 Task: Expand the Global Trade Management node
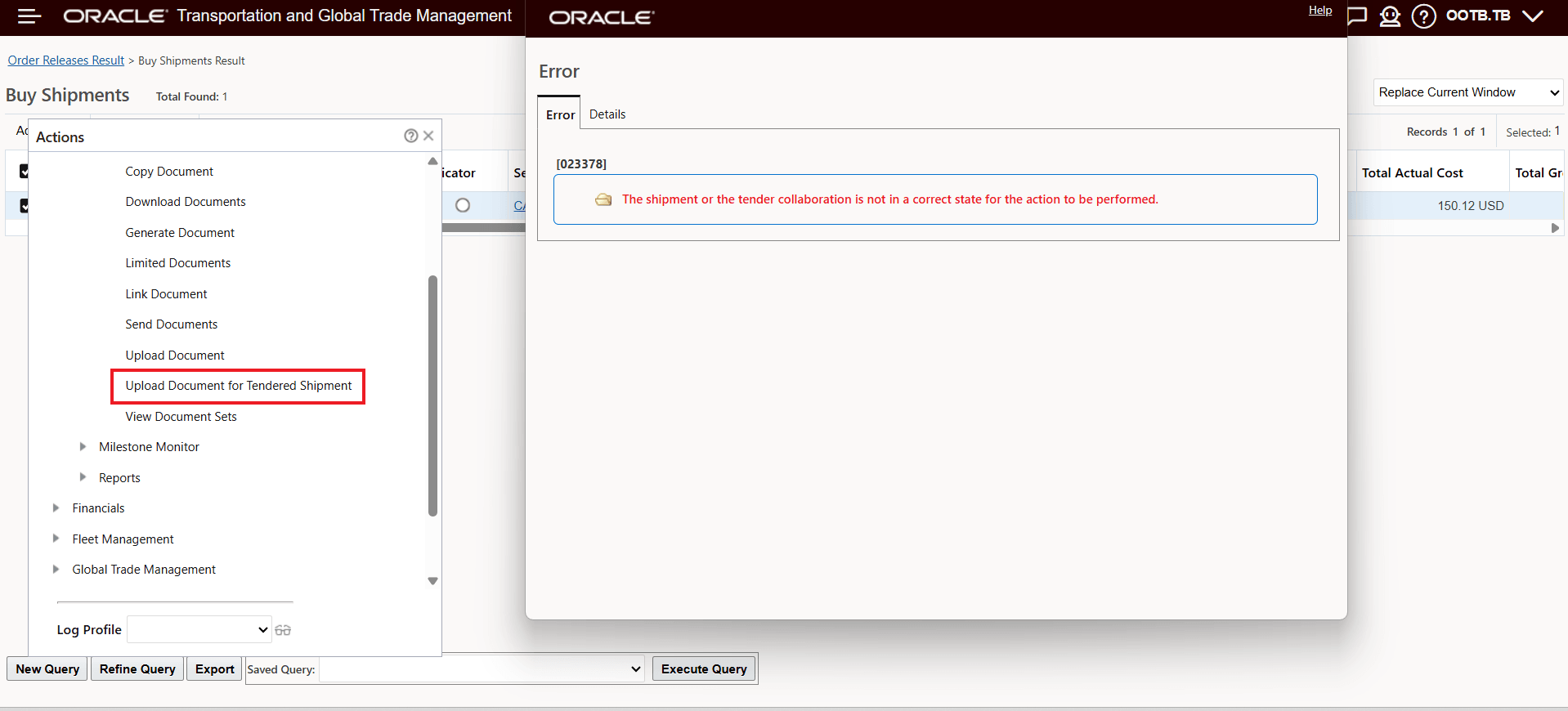[56, 569]
